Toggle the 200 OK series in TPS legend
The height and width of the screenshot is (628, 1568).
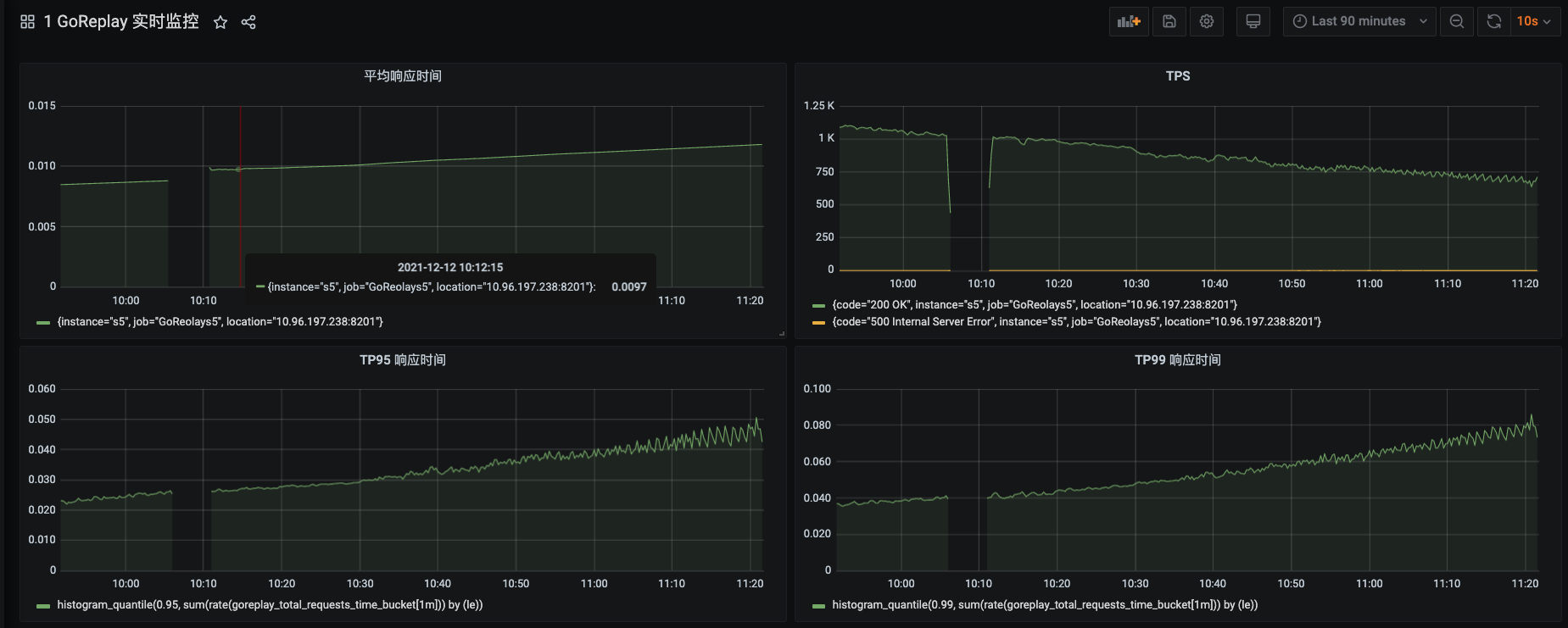[x=1035, y=305]
